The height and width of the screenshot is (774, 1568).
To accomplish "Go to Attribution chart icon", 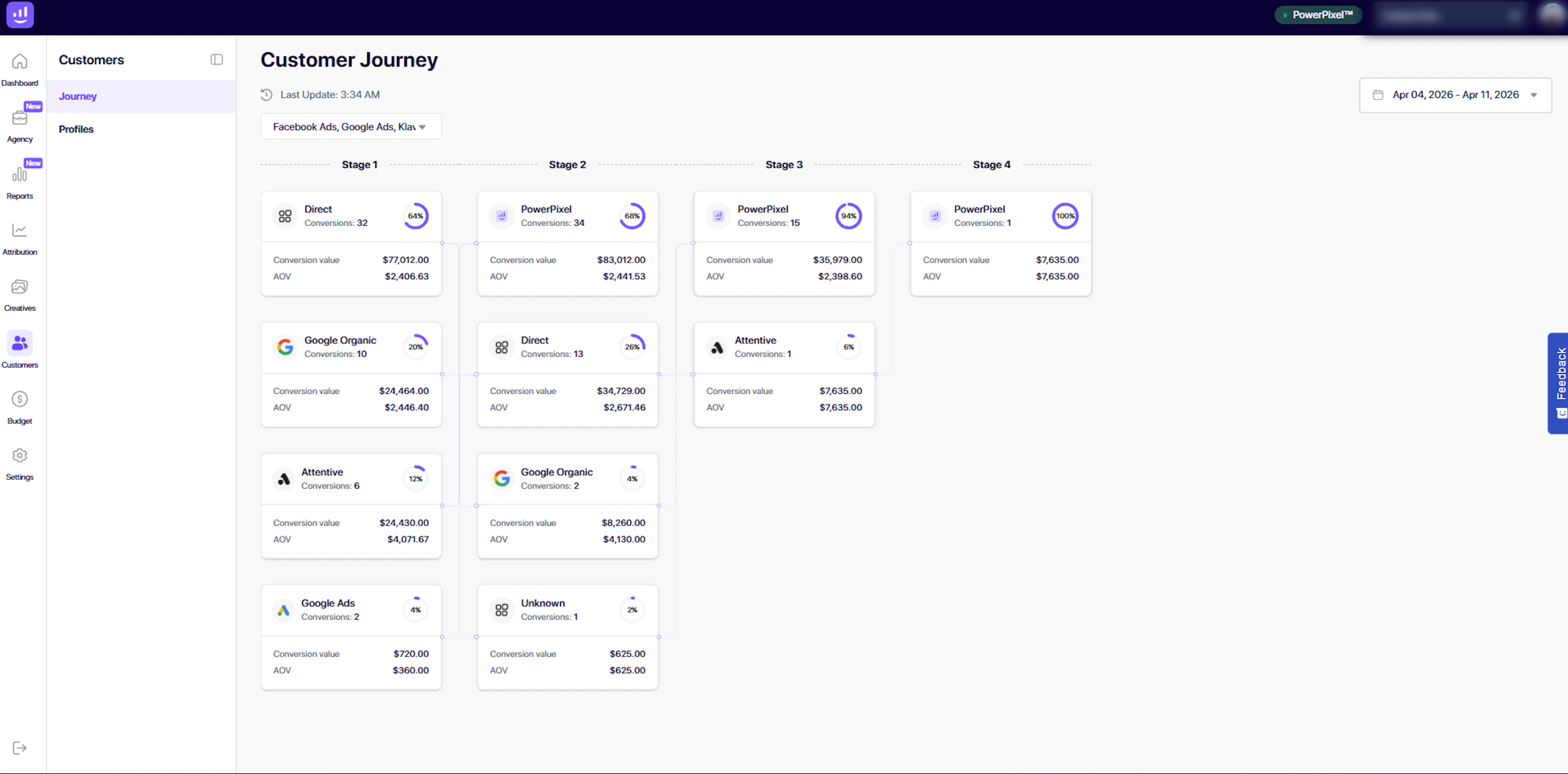I will 20,231.
